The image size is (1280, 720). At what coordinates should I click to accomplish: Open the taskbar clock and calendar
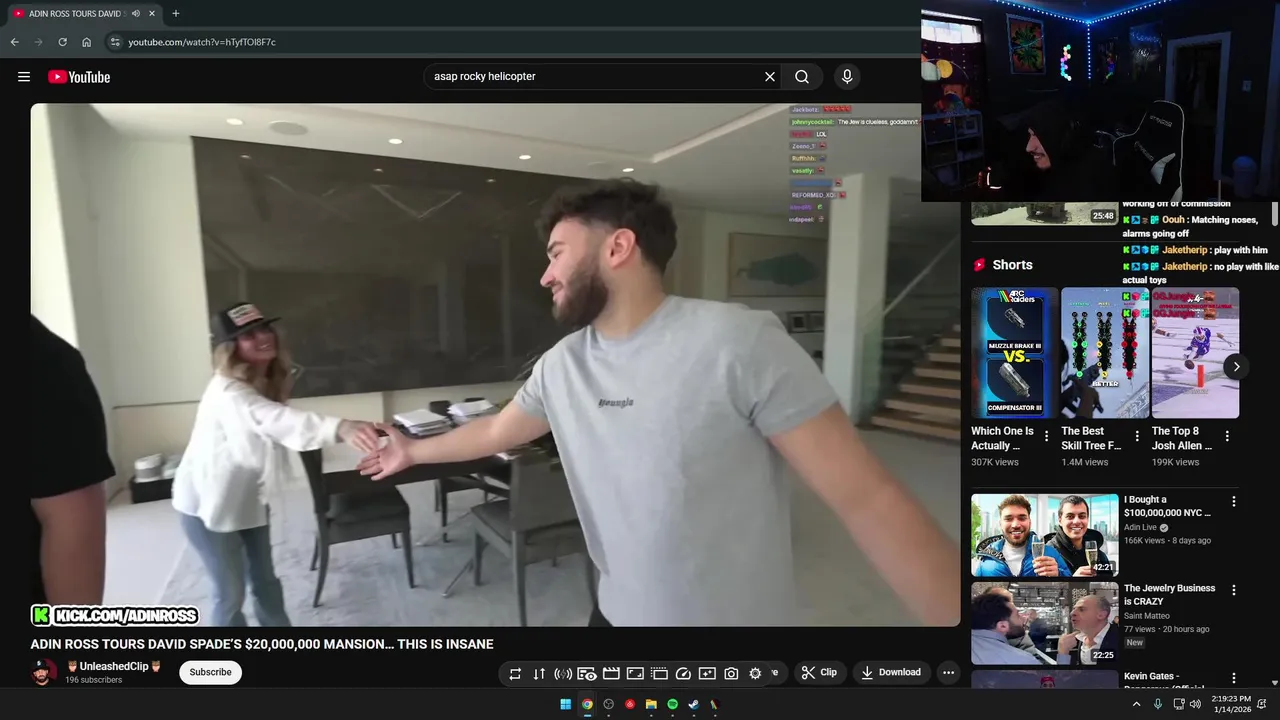(1231, 704)
